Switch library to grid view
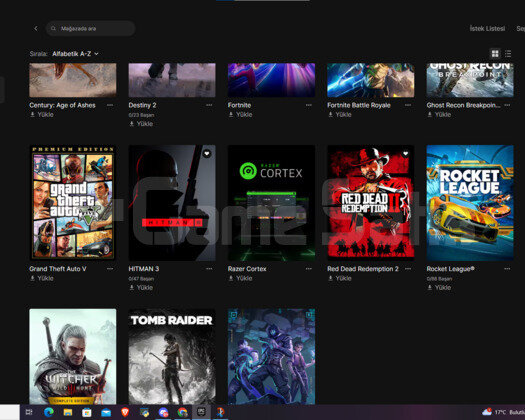 click(x=495, y=53)
